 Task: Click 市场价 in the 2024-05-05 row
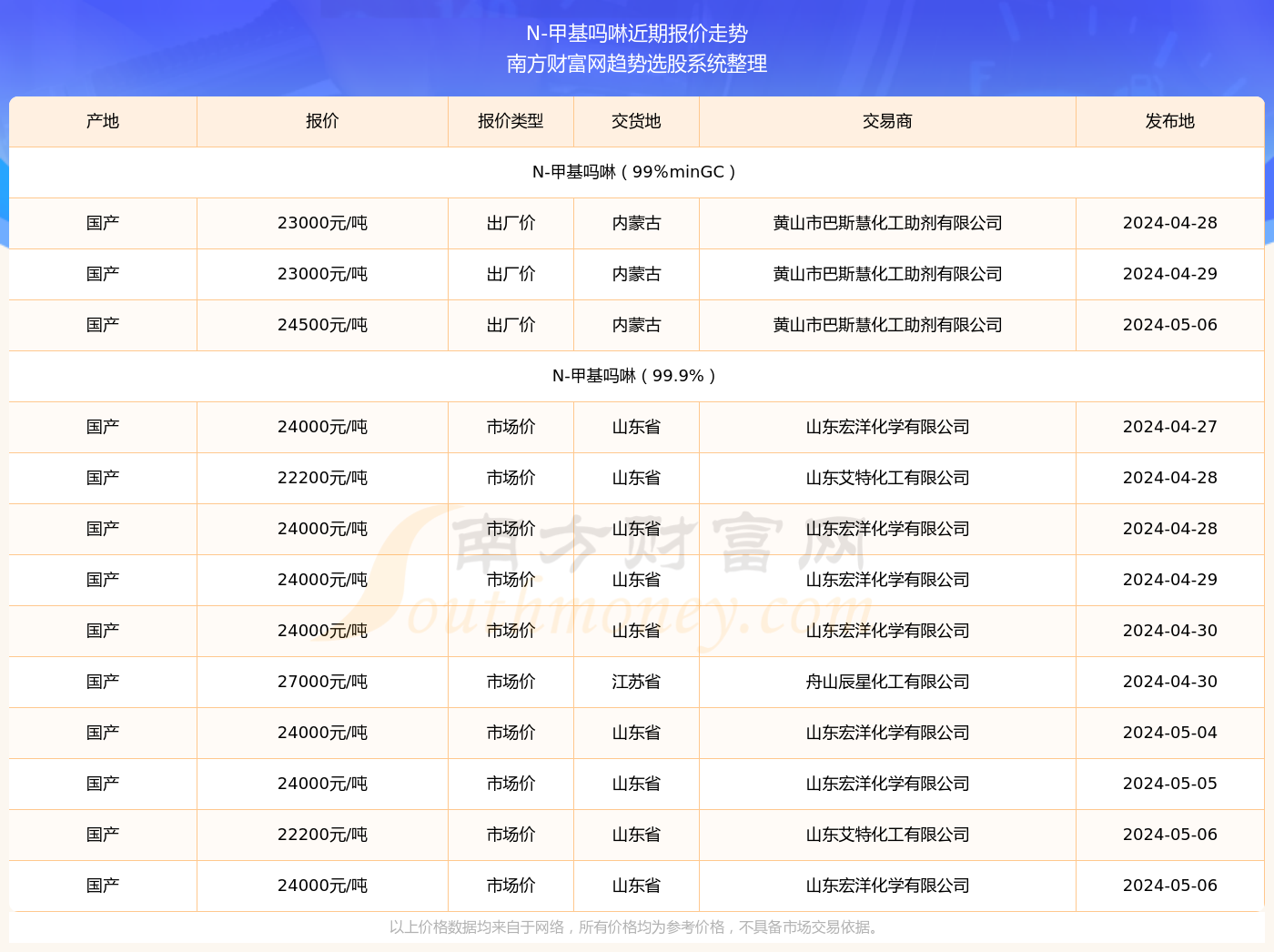pyautogui.click(x=511, y=784)
